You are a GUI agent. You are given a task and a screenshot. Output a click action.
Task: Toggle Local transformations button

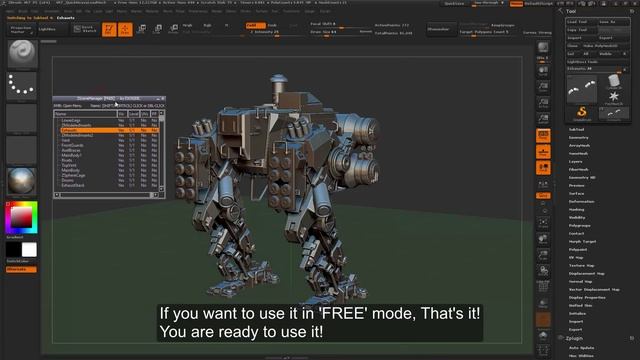click(543, 168)
